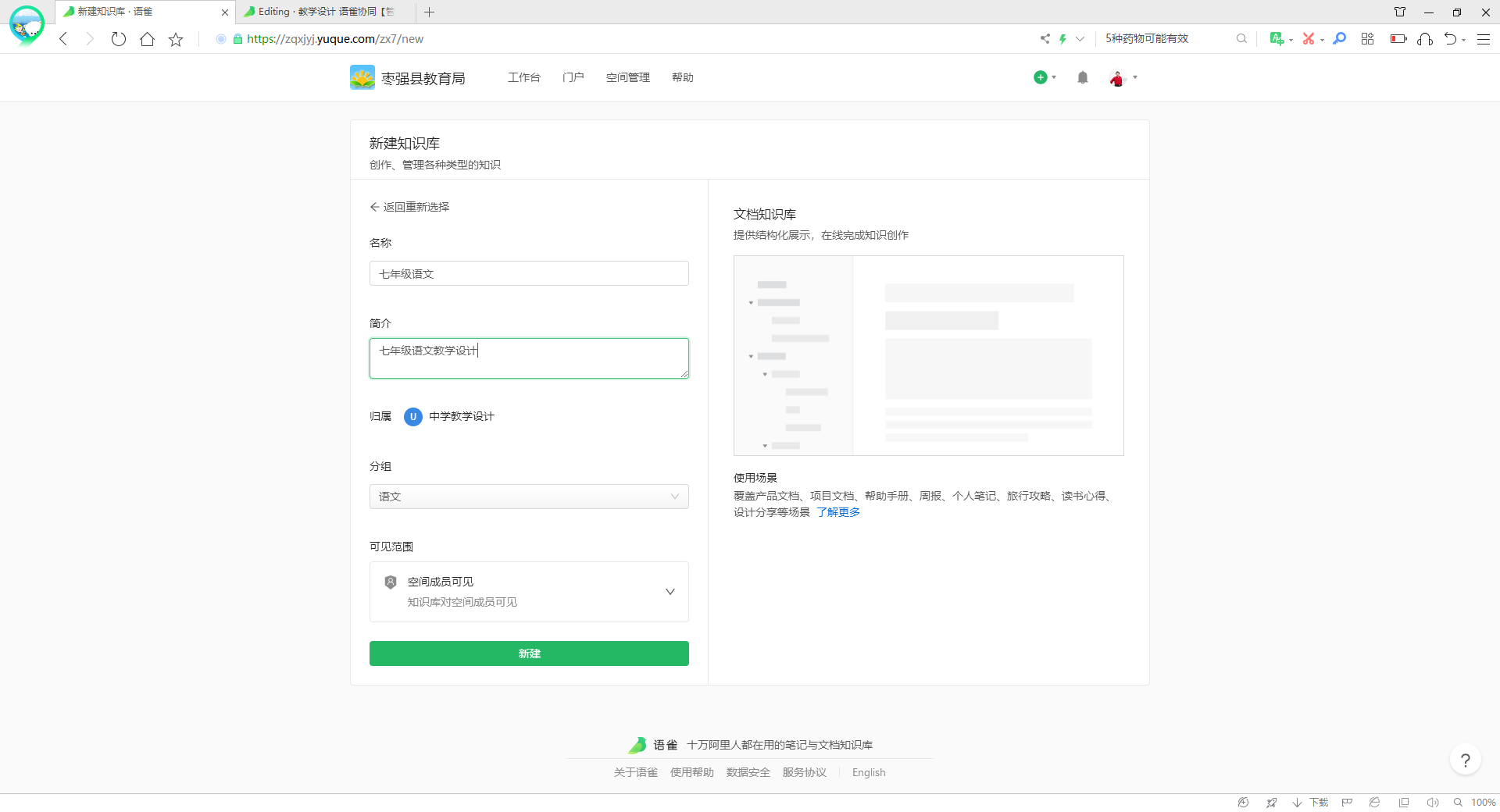
Task: Click 返回重新选择 back link
Action: pyautogui.click(x=409, y=207)
